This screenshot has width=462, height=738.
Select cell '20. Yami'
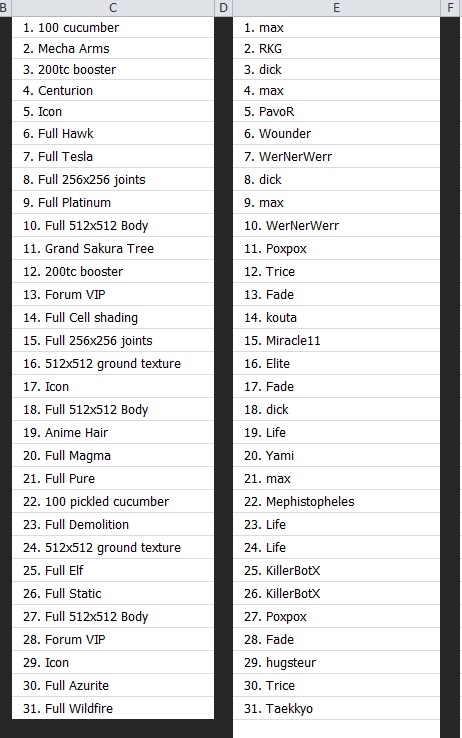[x=336, y=456]
